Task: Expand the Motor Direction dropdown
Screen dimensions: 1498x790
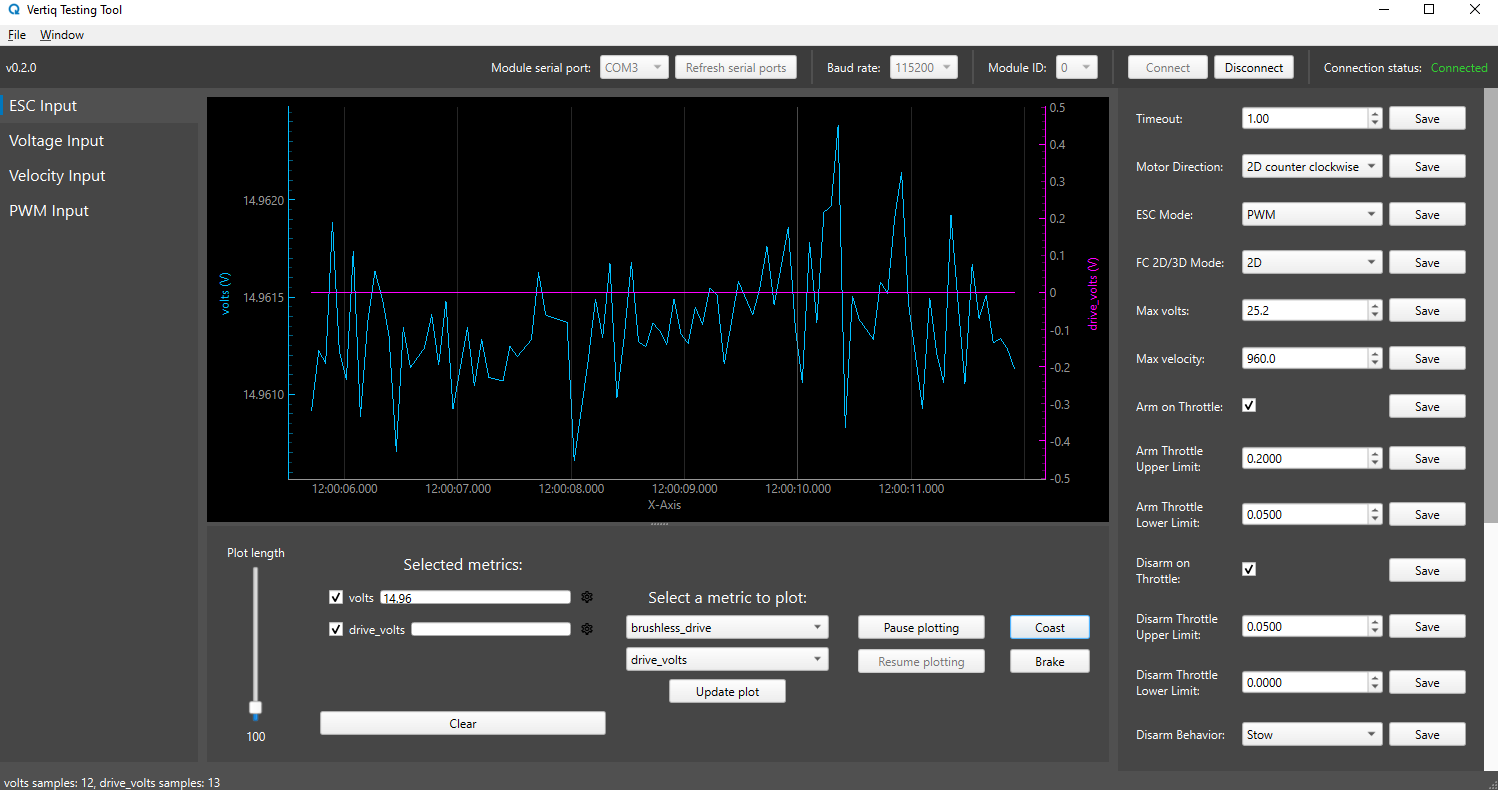Action: pyautogui.click(x=1312, y=167)
